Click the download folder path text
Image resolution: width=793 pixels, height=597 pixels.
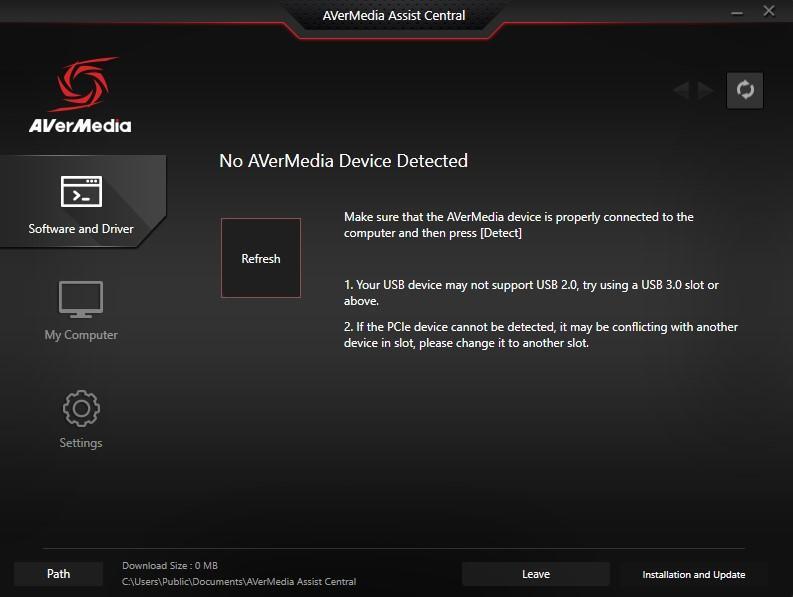click(239, 581)
